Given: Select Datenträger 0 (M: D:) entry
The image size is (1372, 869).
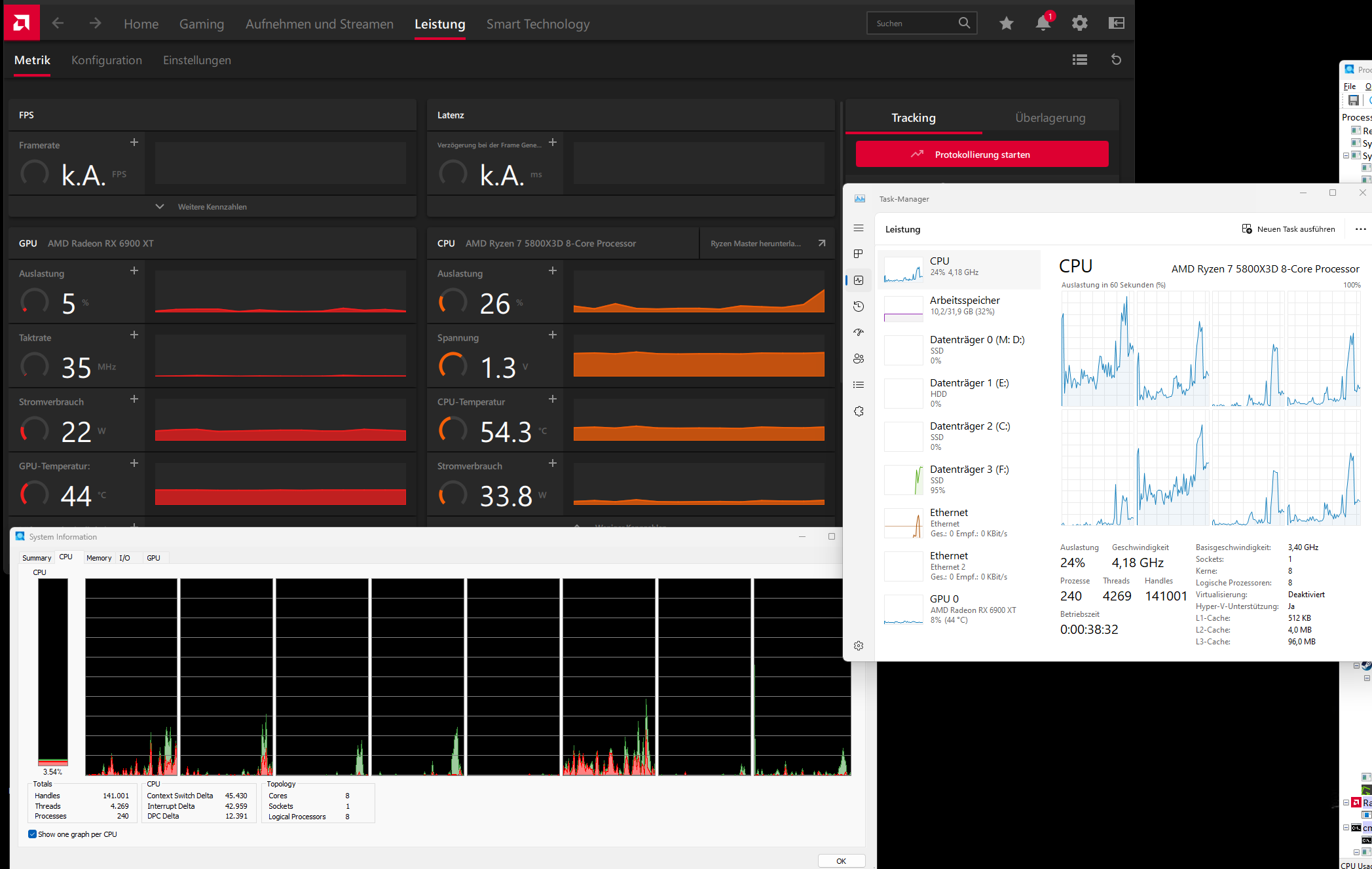Looking at the screenshot, I should [x=959, y=350].
